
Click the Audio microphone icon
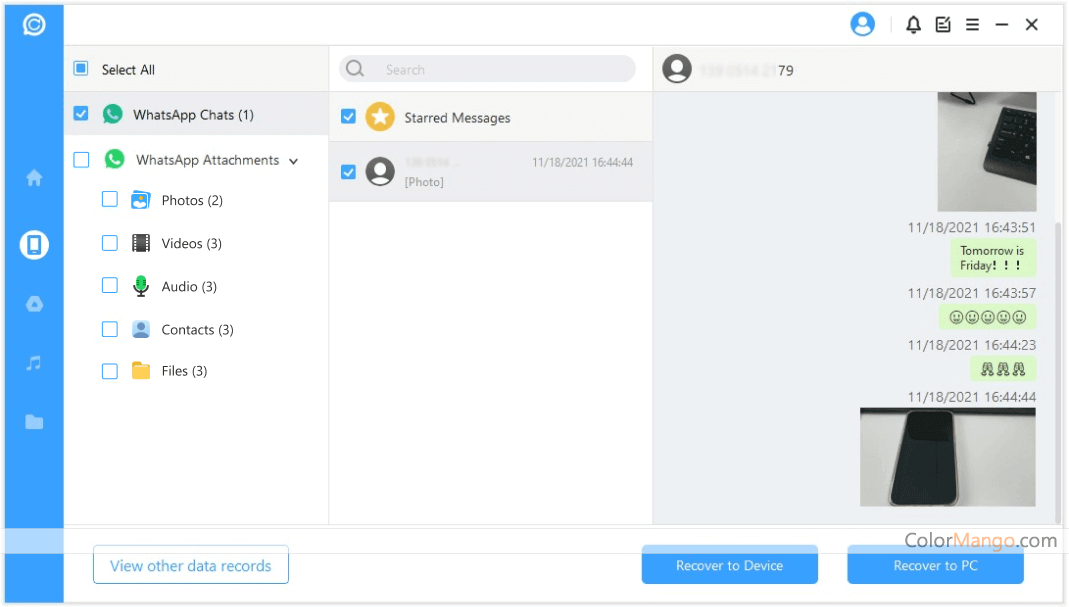140,286
